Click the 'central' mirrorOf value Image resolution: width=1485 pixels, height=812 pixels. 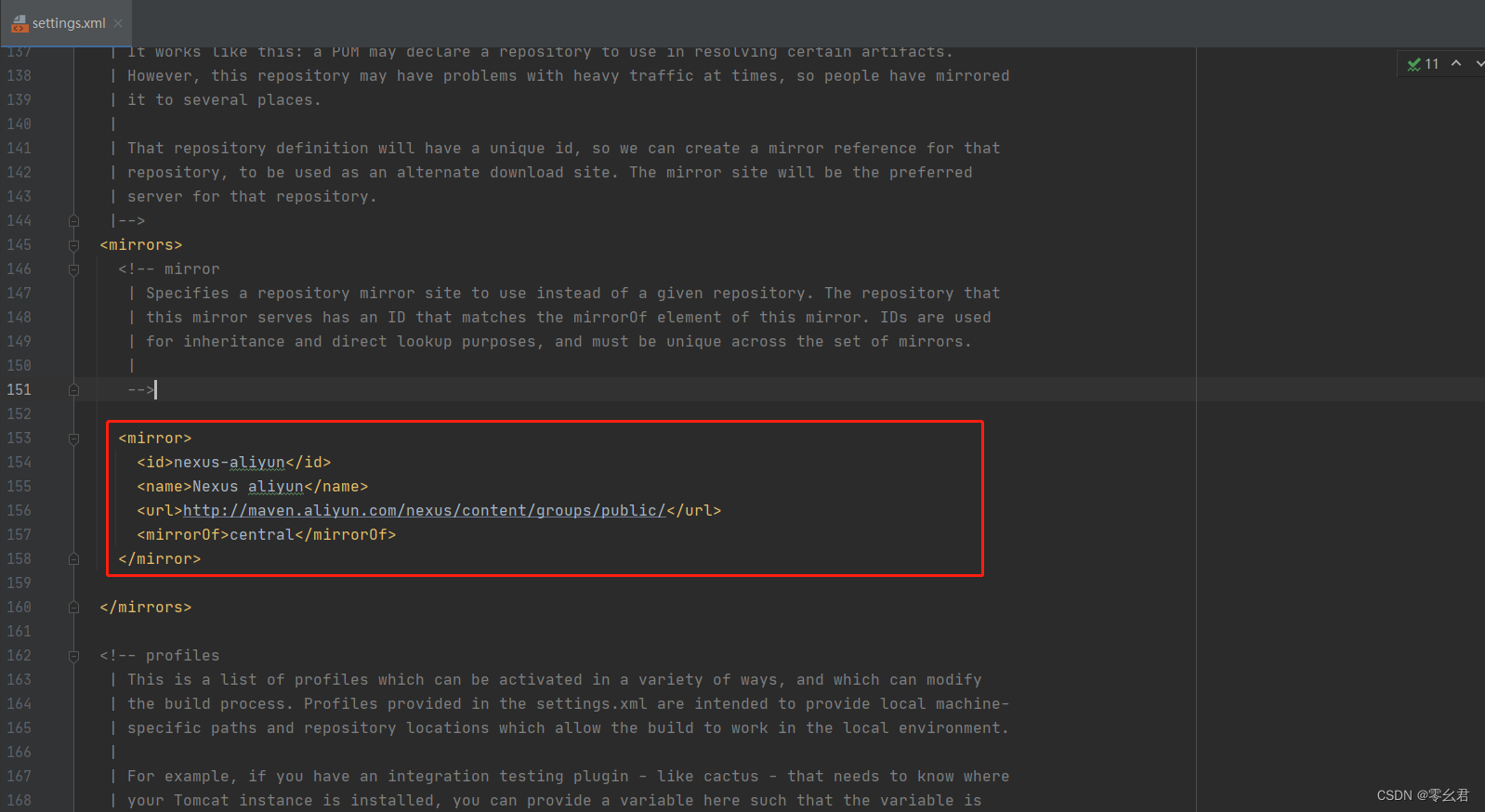point(262,535)
